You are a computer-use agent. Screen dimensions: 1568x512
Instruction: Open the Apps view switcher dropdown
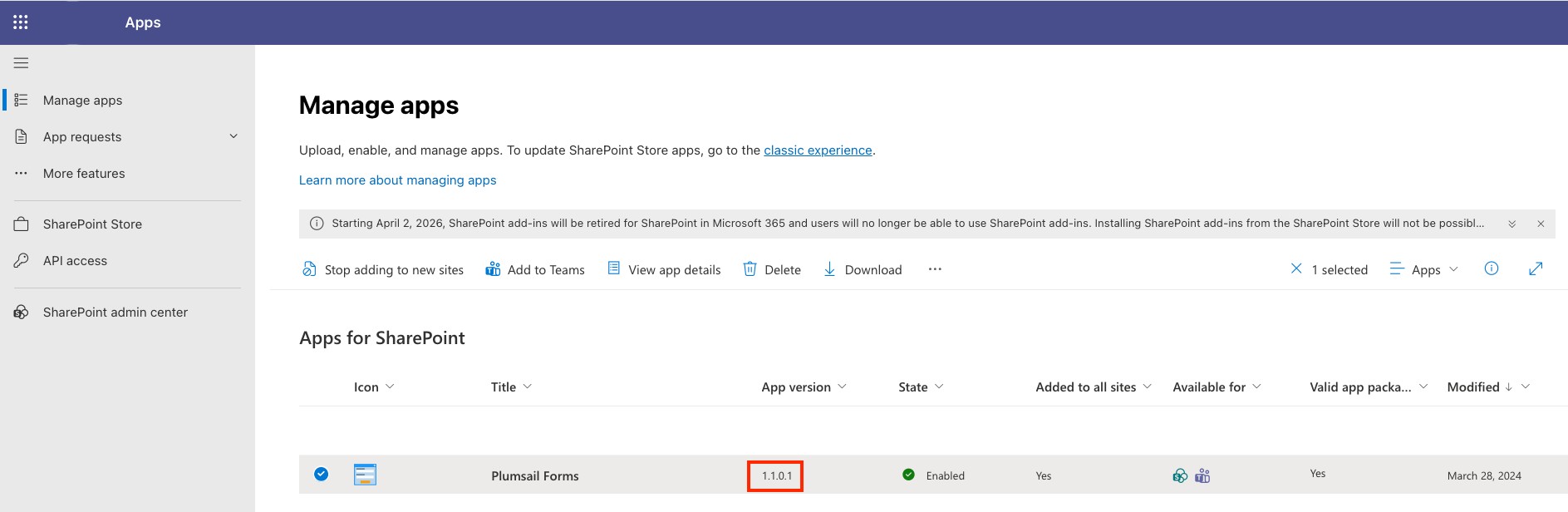(x=1424, y=269)
